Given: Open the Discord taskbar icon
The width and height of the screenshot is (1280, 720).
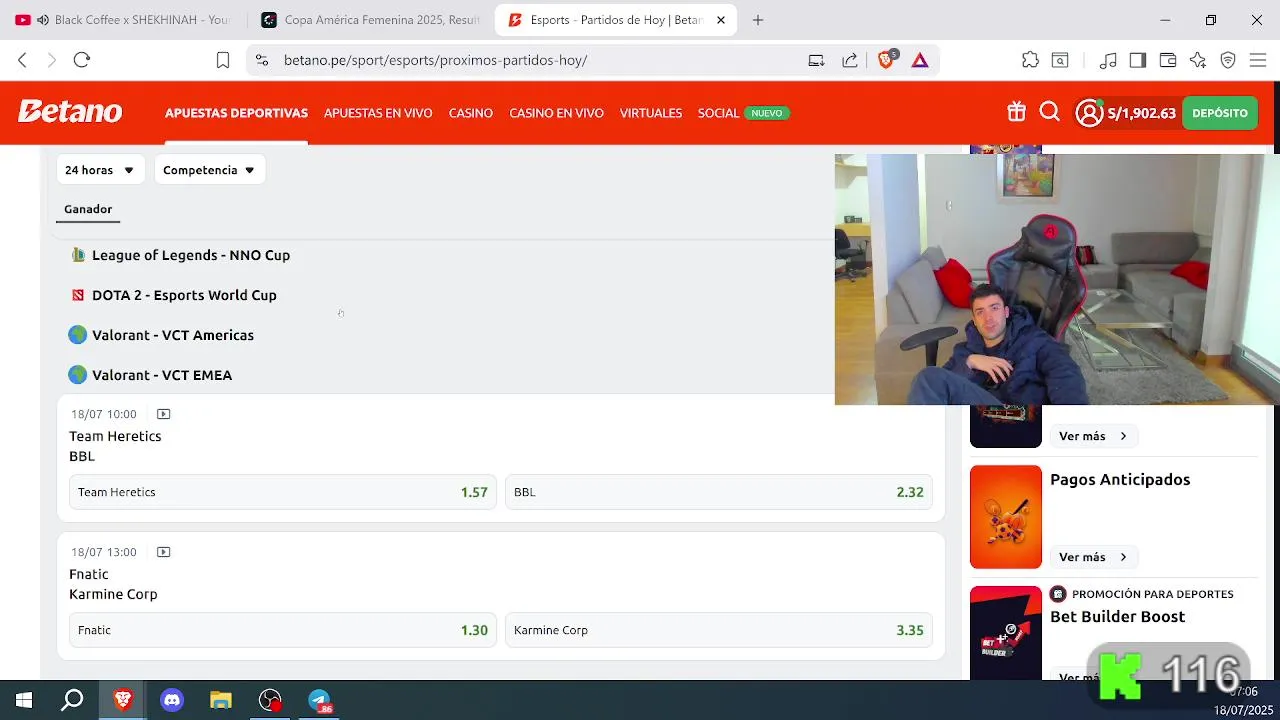Looking at the screenshot, I should click(x=172, y=700).
